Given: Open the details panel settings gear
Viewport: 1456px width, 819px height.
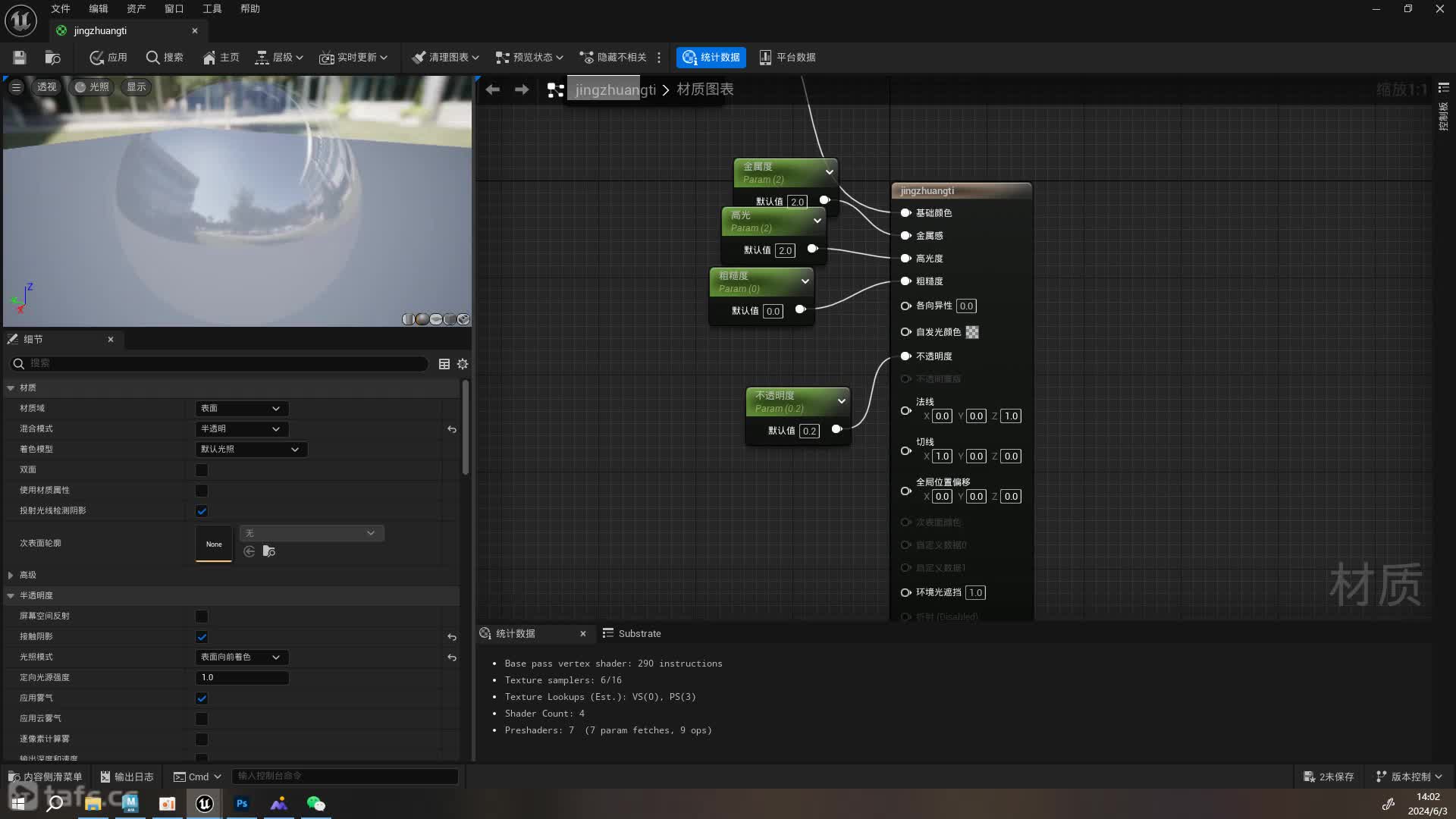Looking at the screenshot, I should (463, 364).
